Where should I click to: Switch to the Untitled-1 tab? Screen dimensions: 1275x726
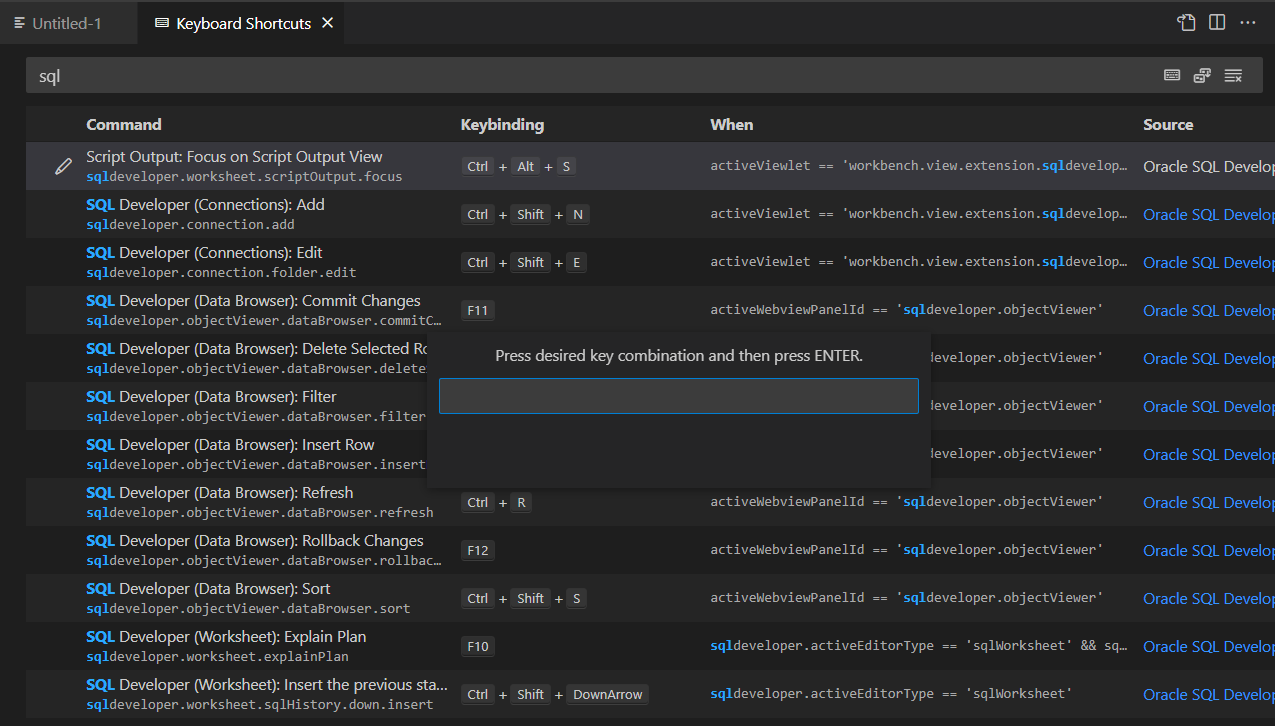pos(68,23)
